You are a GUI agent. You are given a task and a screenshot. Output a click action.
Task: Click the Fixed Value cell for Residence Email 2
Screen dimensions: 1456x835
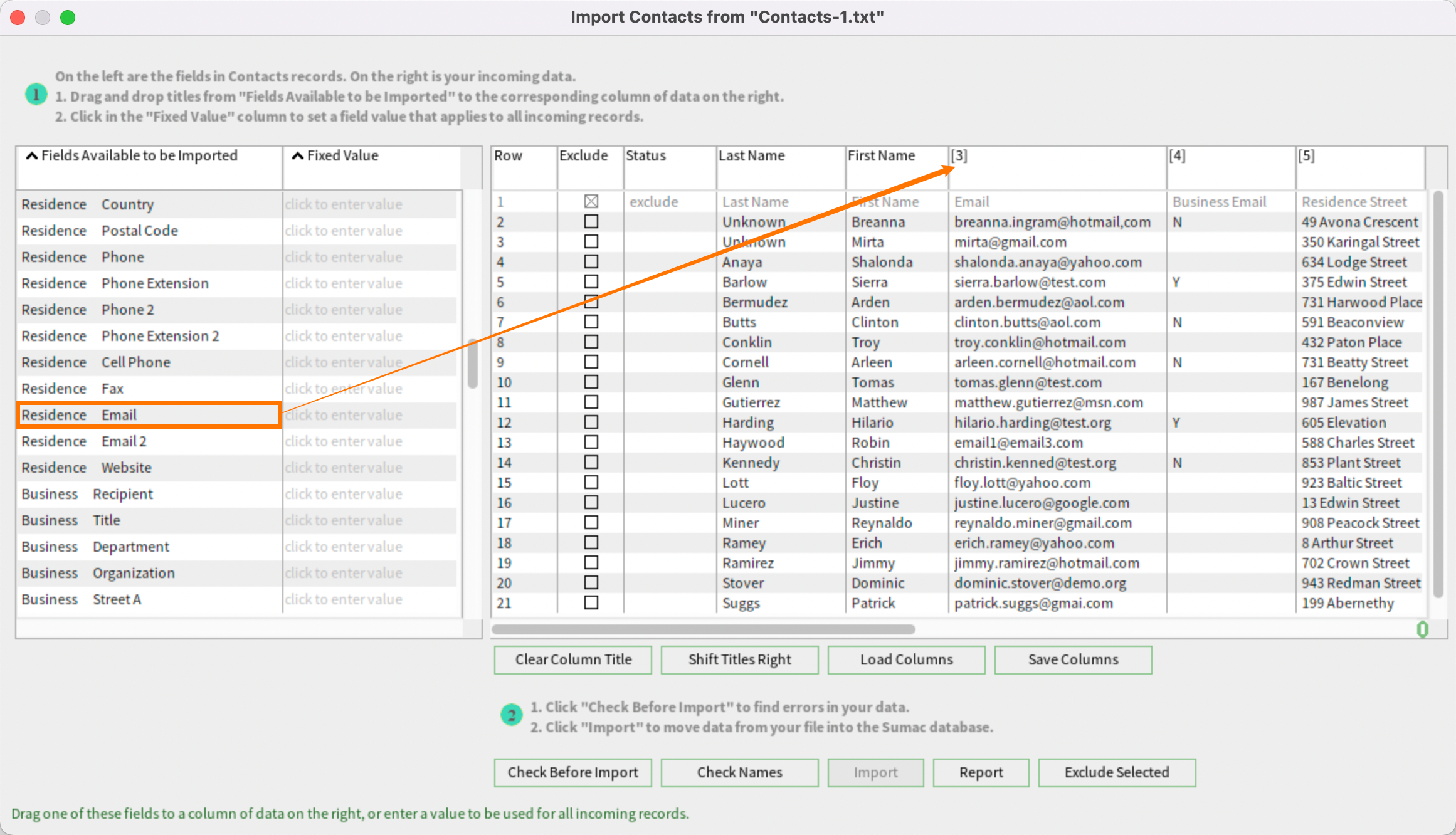(370, 441)
